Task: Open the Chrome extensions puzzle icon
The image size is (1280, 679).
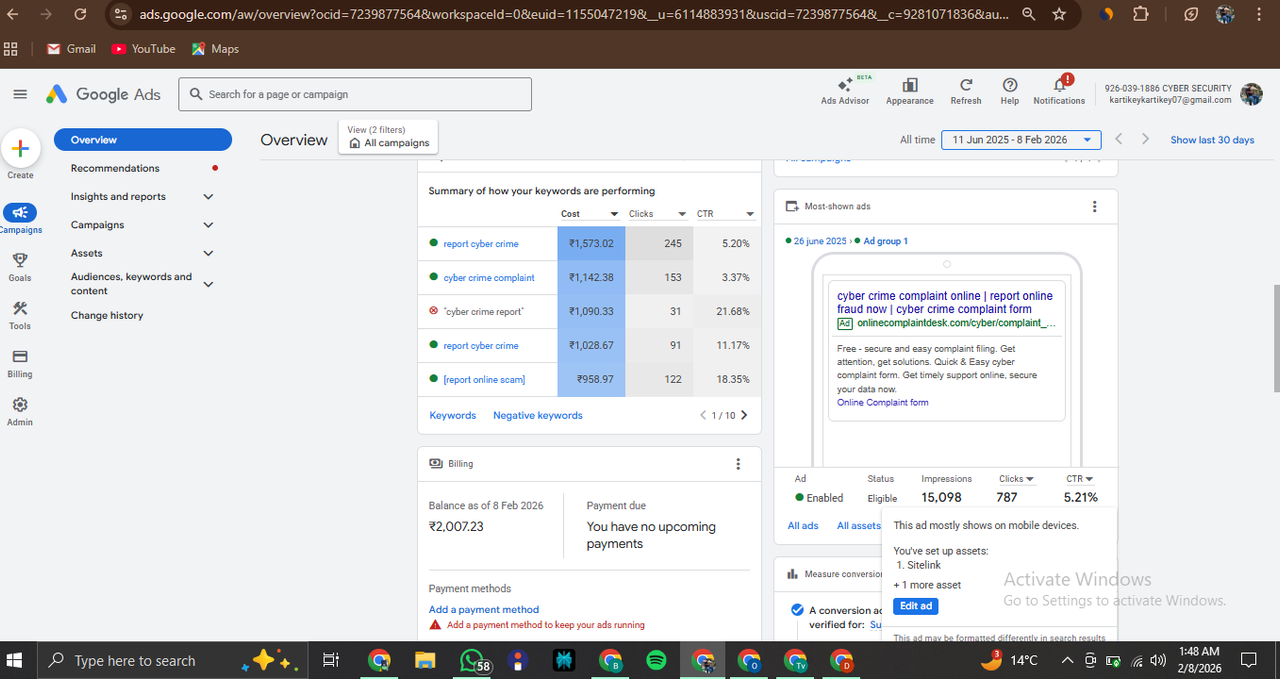Action: click(1141, 15)
